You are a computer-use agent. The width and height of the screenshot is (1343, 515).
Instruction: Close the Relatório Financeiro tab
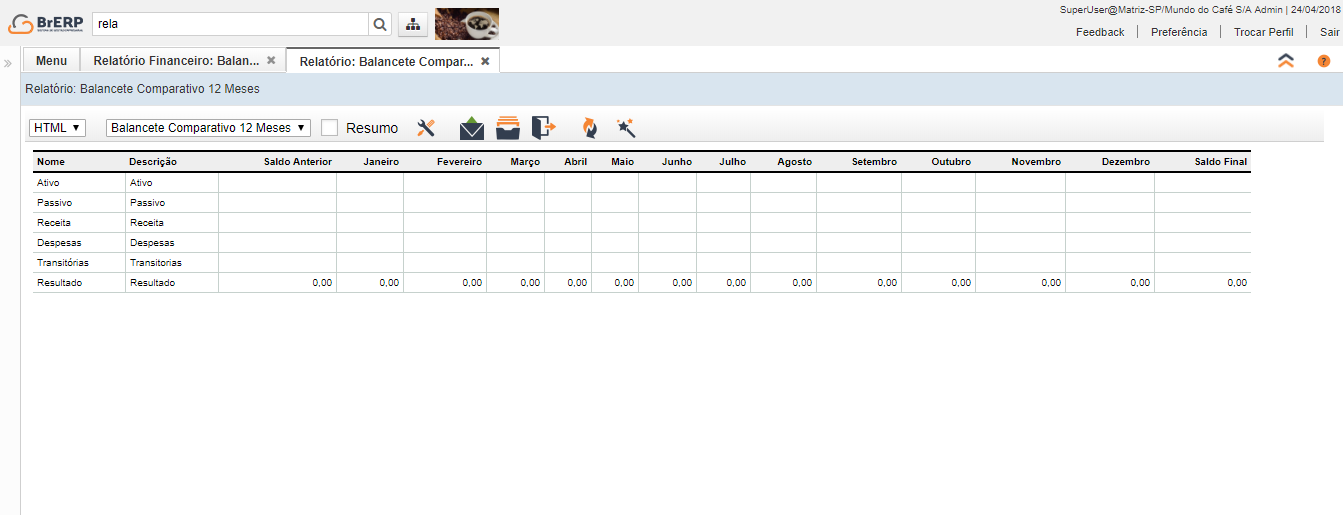tap(271, 60)
